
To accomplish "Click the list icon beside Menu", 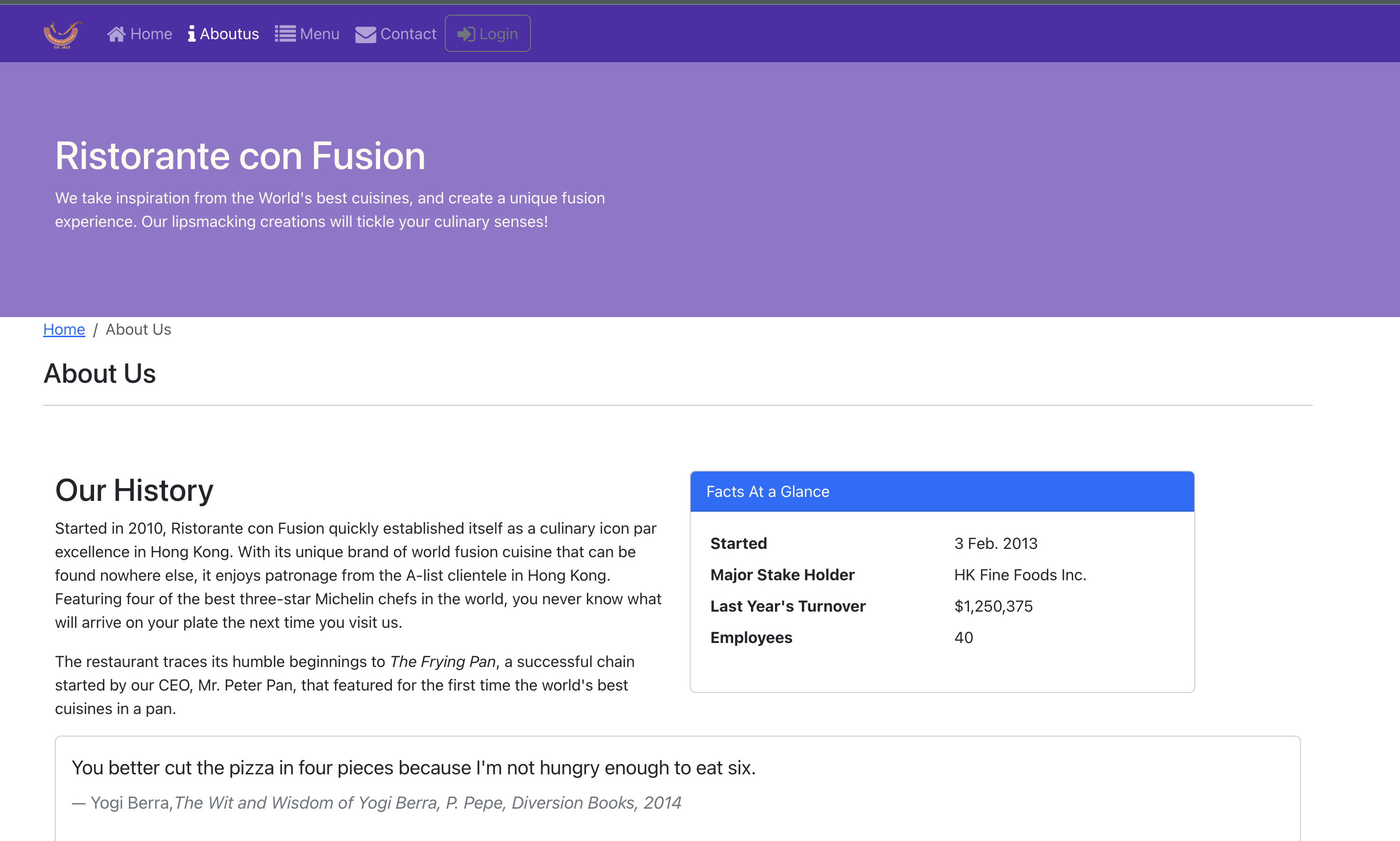I will [285, 34].
